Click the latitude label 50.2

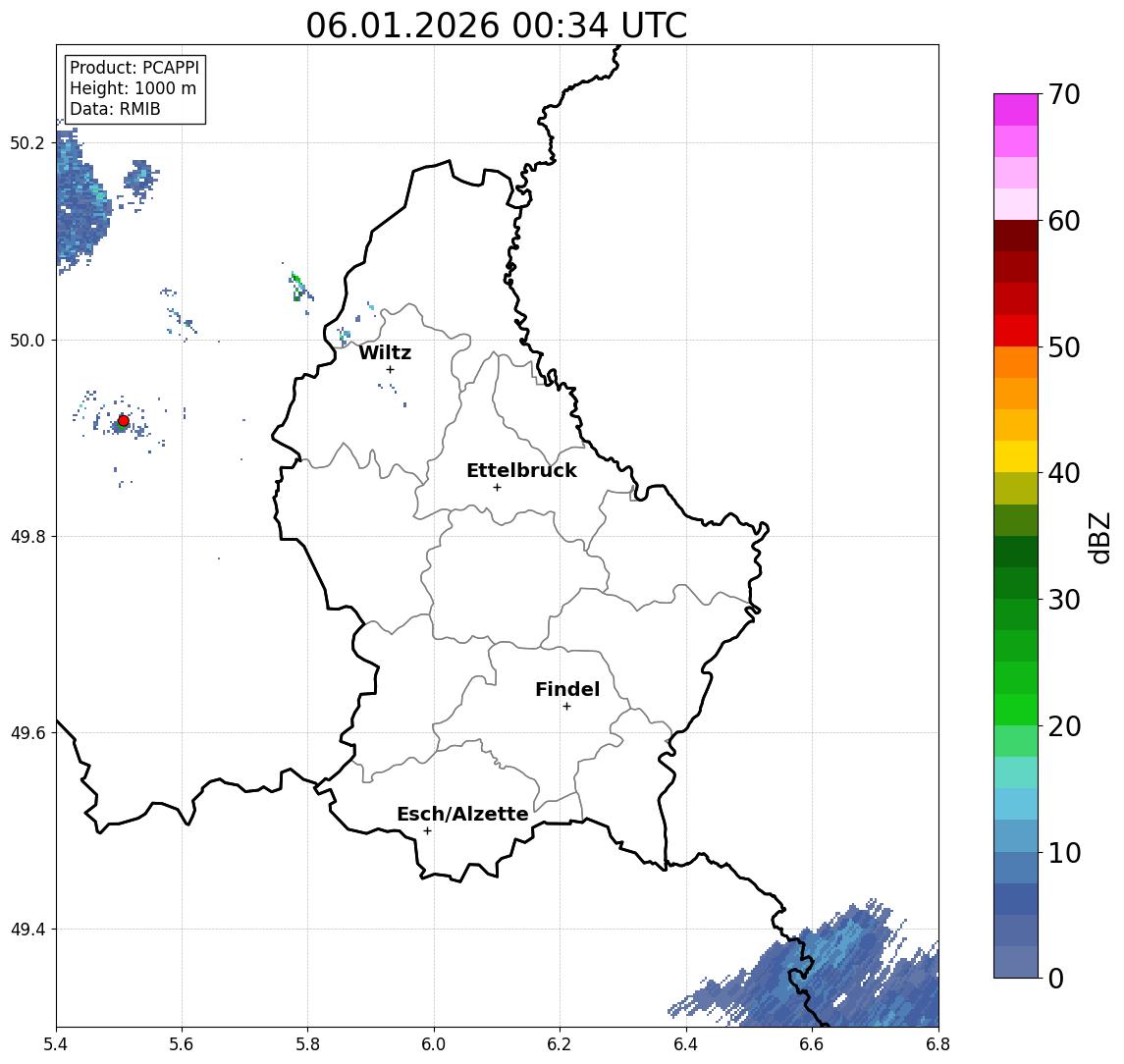(27, 142)
